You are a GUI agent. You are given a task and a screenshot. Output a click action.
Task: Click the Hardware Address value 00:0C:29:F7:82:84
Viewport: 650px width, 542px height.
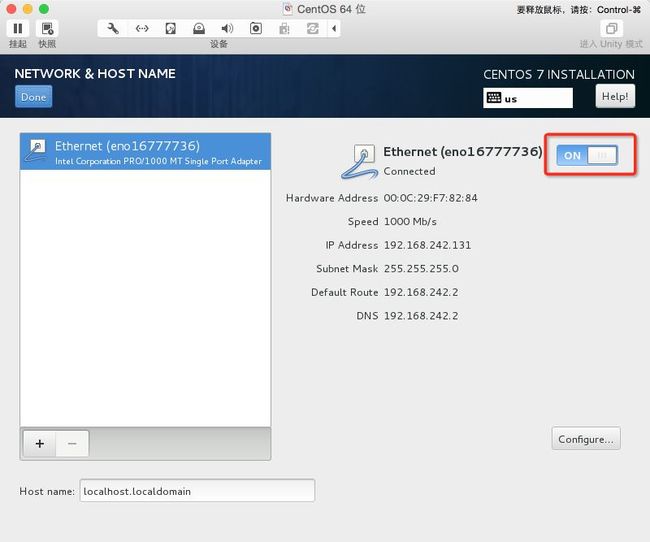click(430, 198)
